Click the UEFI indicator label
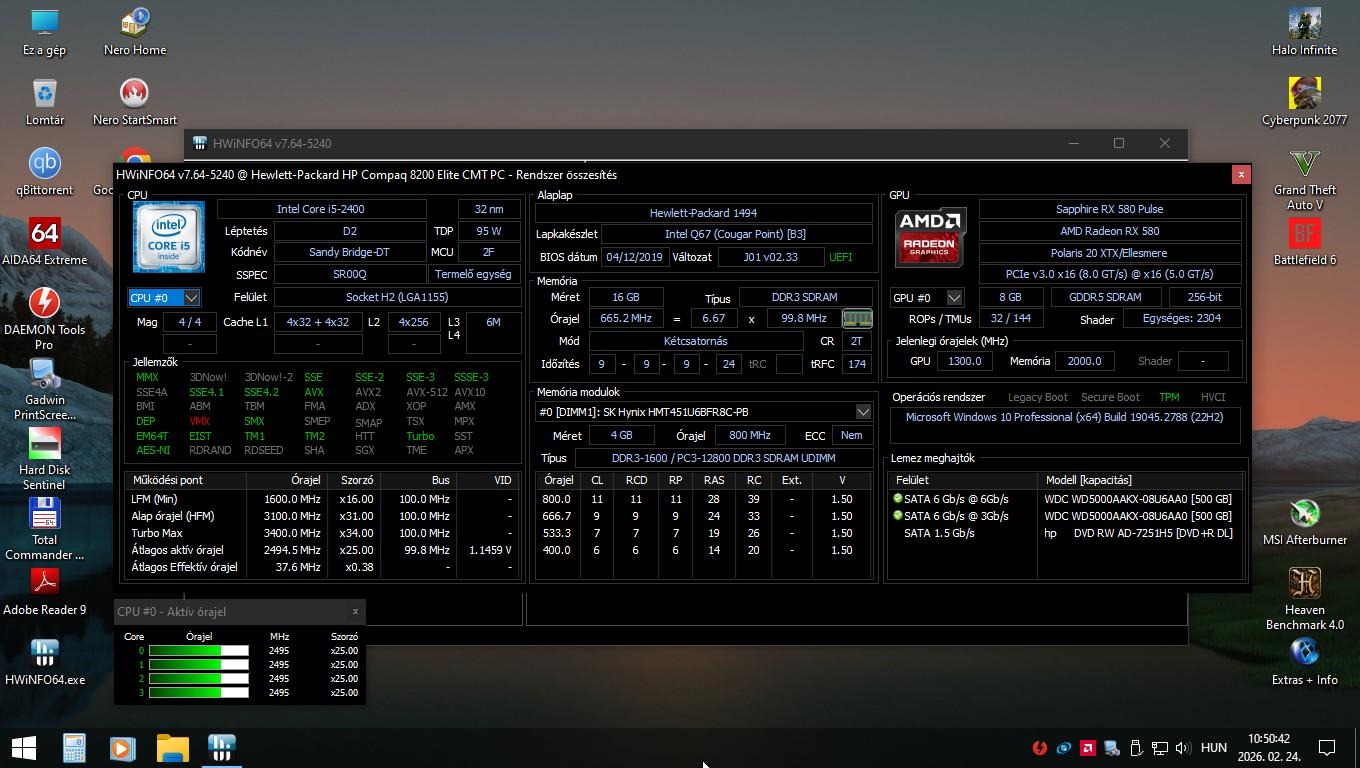The image size is (1360, 768). coord(840,257)
